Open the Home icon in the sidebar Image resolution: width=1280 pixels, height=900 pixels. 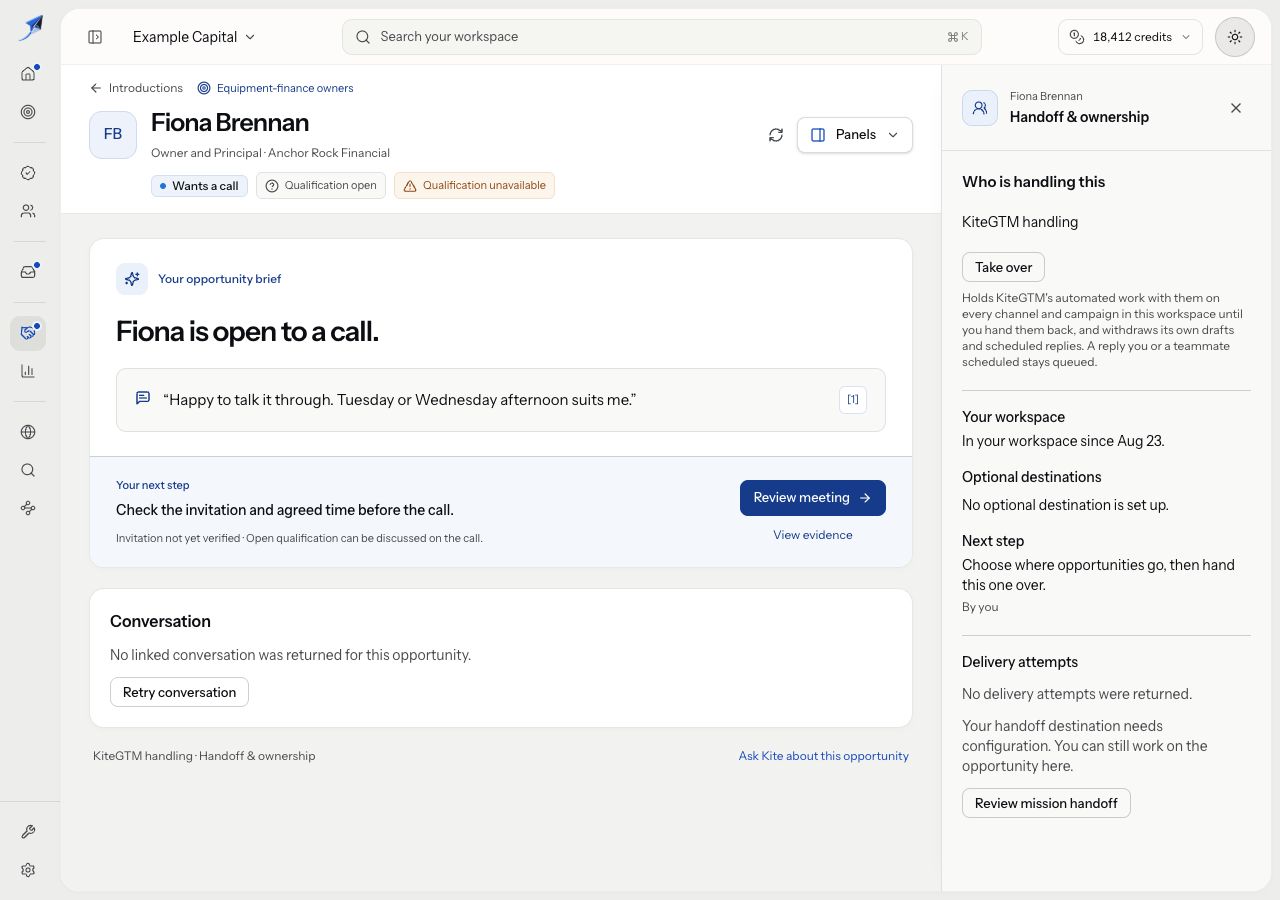(x=28, y=74)
